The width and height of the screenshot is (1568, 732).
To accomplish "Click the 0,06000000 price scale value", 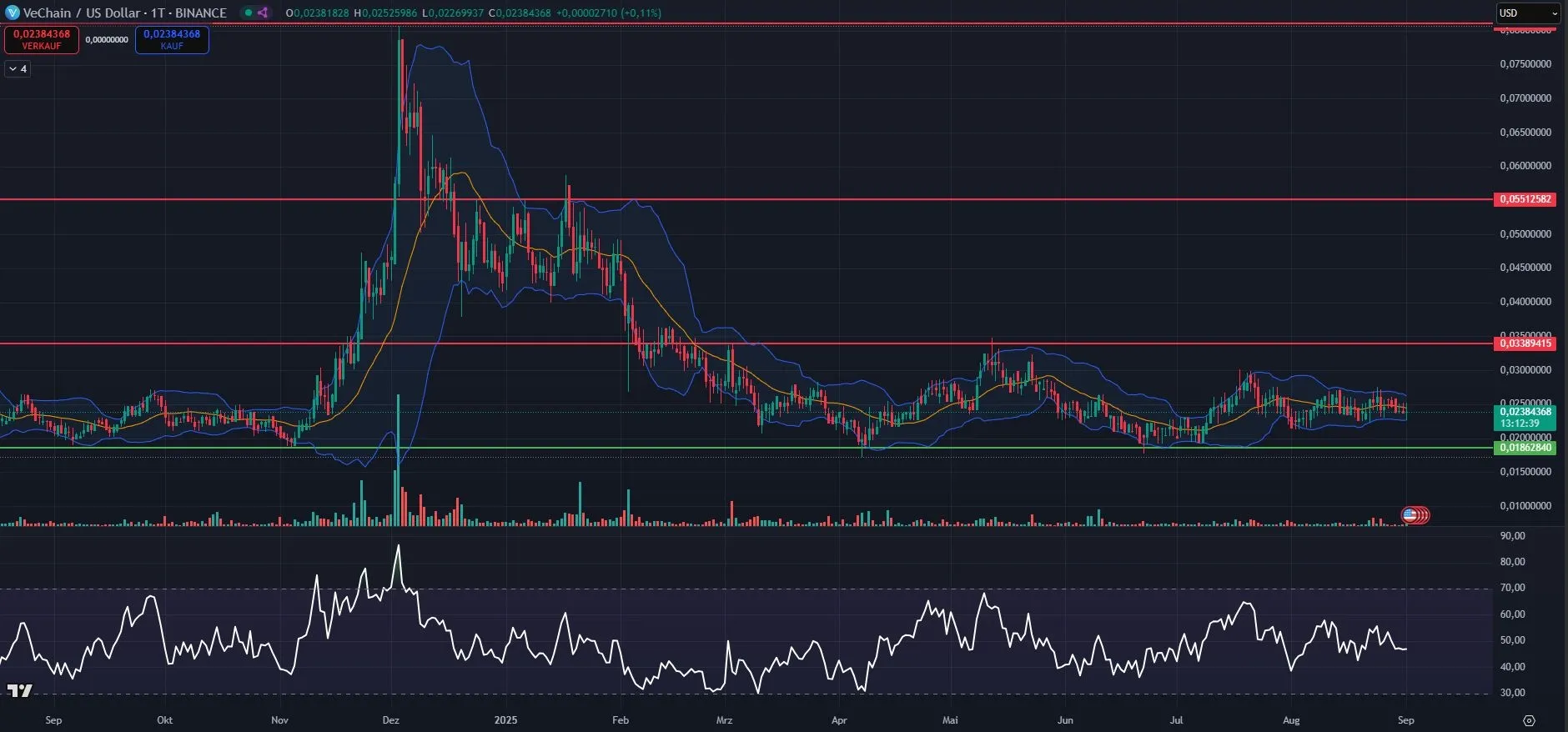I will [1525, 166].
